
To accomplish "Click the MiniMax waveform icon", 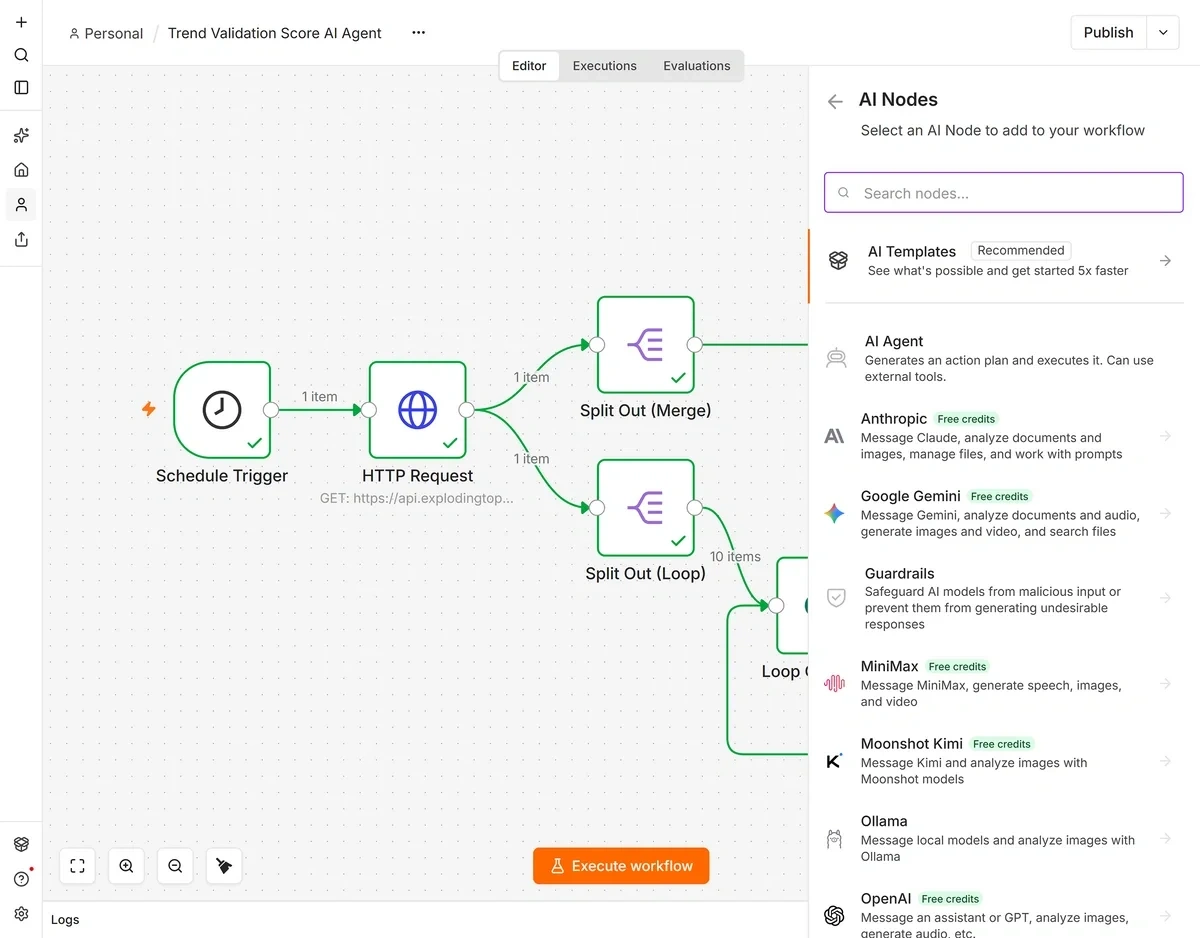I will [834, 684].
